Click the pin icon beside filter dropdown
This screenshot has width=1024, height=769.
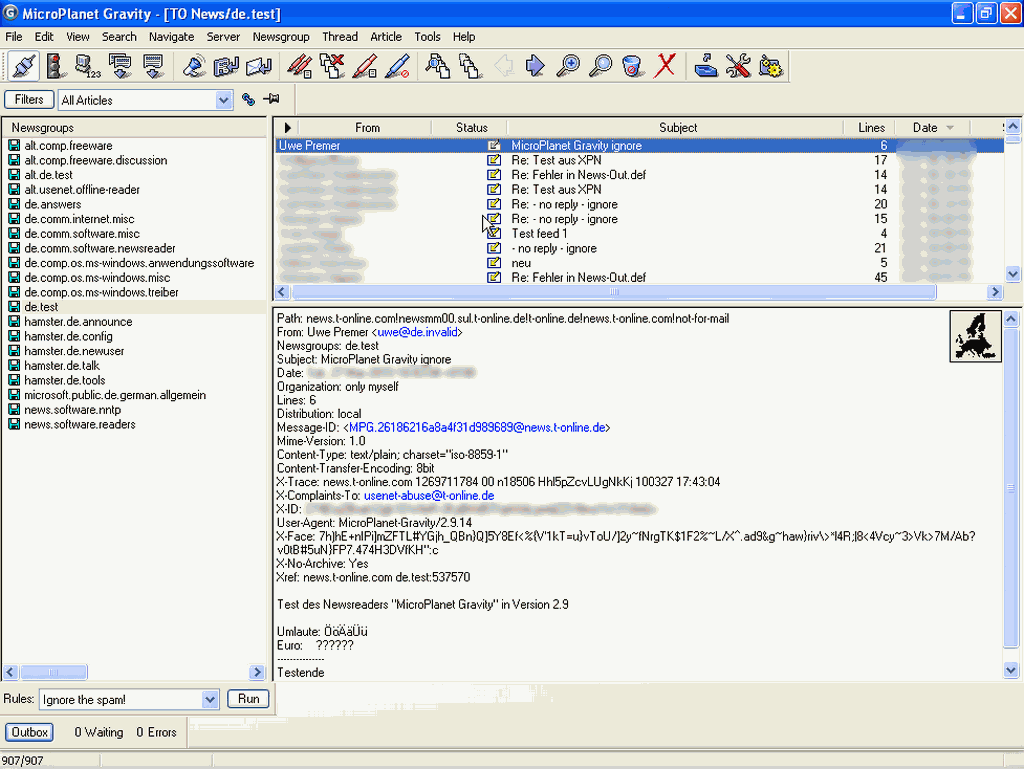click(x=271, y=99)
